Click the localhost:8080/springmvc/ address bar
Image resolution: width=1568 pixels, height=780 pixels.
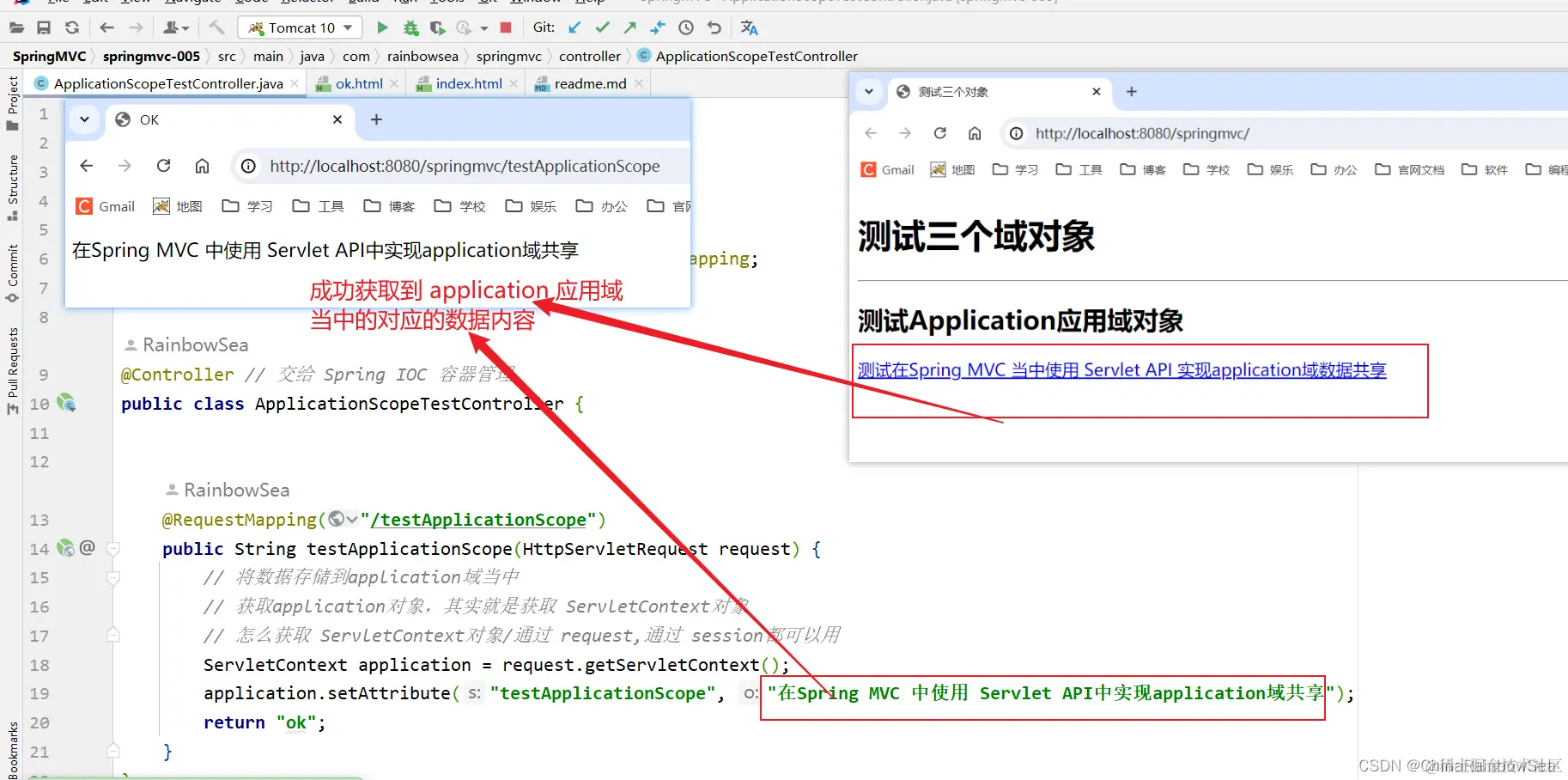[1141, 133]
